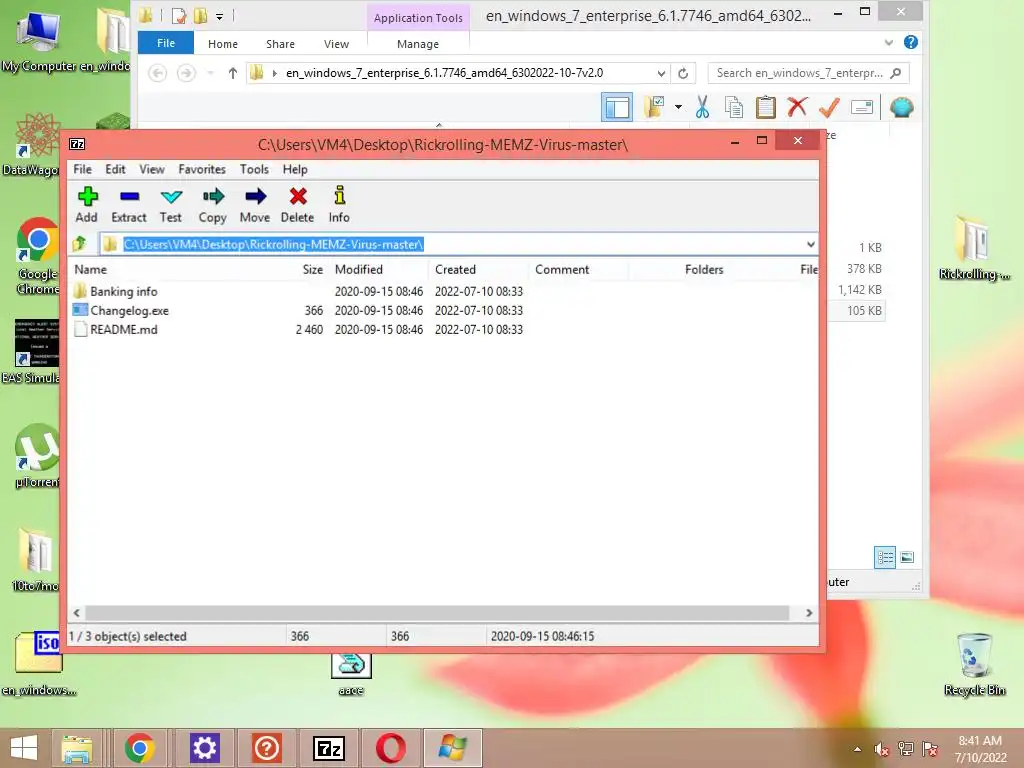This screenshot has width=1024, height=768.
Task: Click Explorer Rename icon
Action: (862, 107)
